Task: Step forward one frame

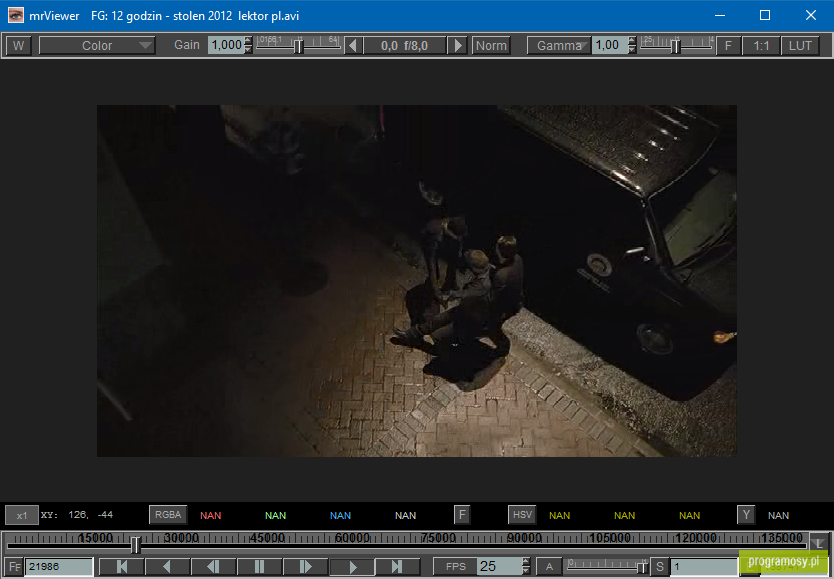Action: 305,567
